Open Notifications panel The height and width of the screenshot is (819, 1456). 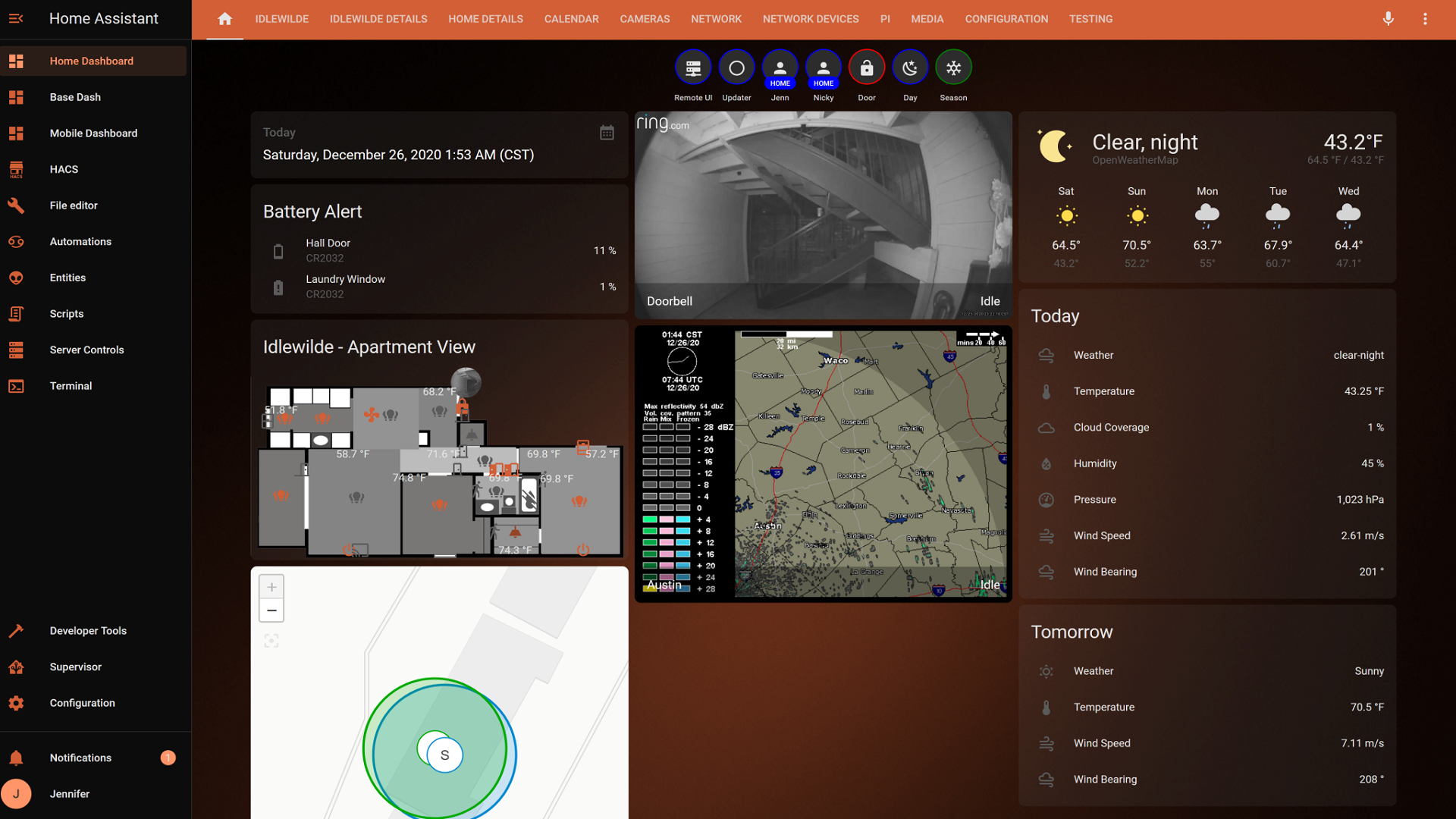point(80,758)
